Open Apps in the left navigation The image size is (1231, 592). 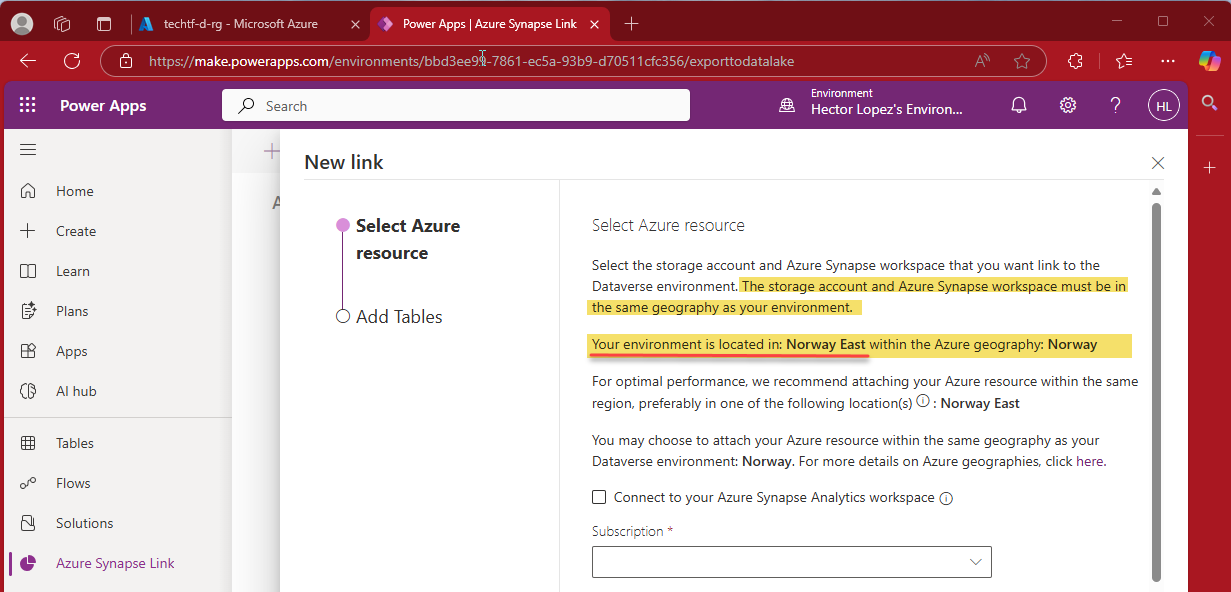pyautogui.click(x=71, y=350)
